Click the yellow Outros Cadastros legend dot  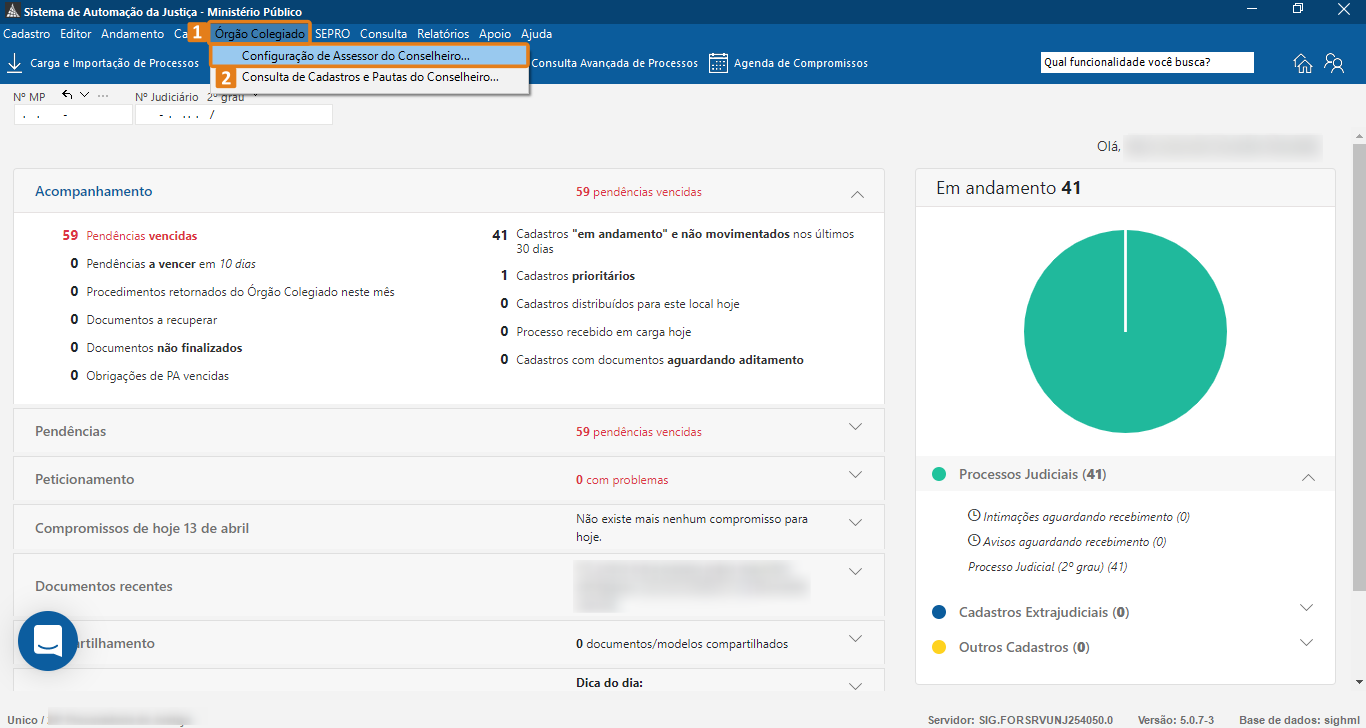pos(938,647)
